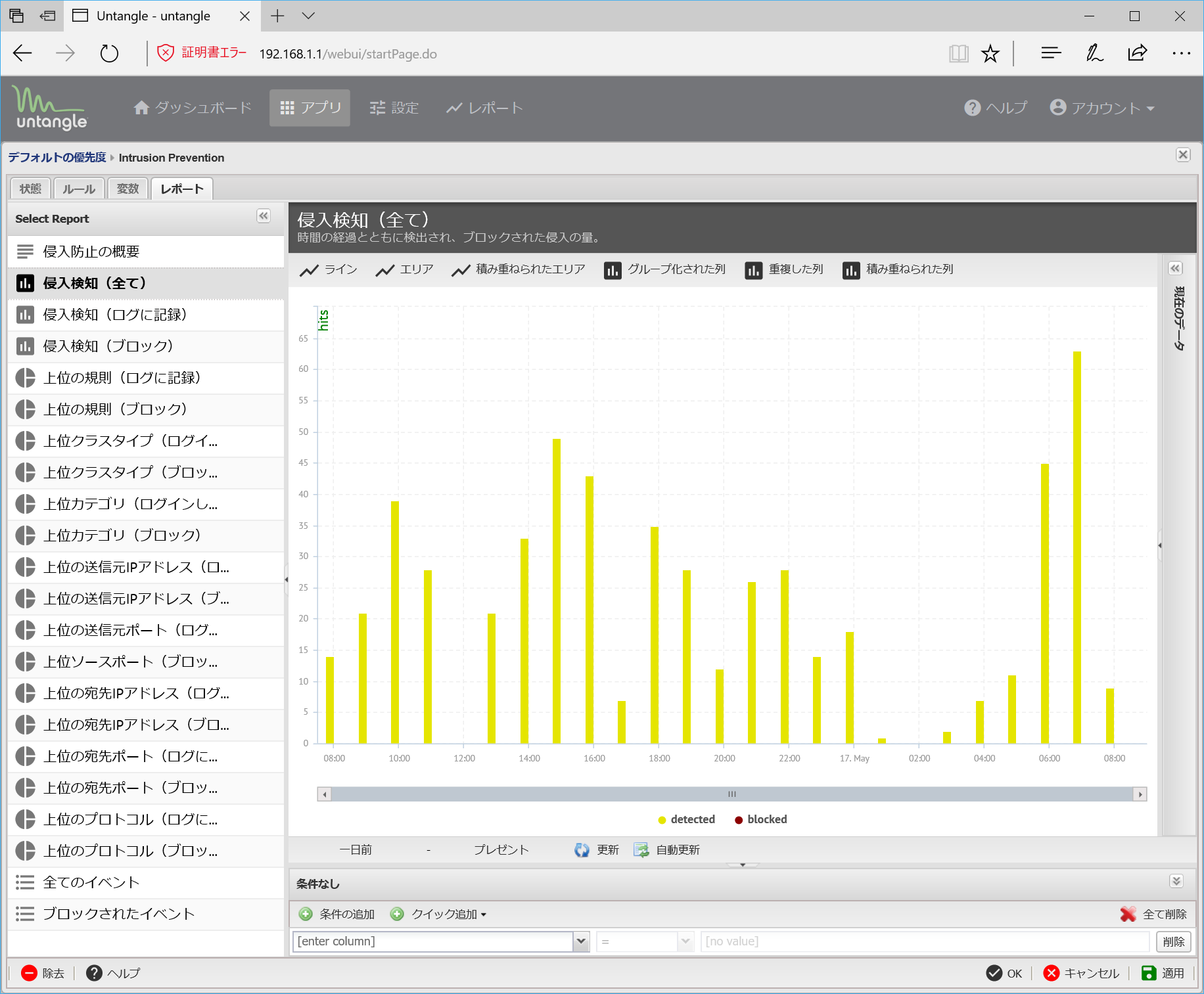Expand the 現在のデータ side panel
The image size is (1204, 994).
[1176, 268]
